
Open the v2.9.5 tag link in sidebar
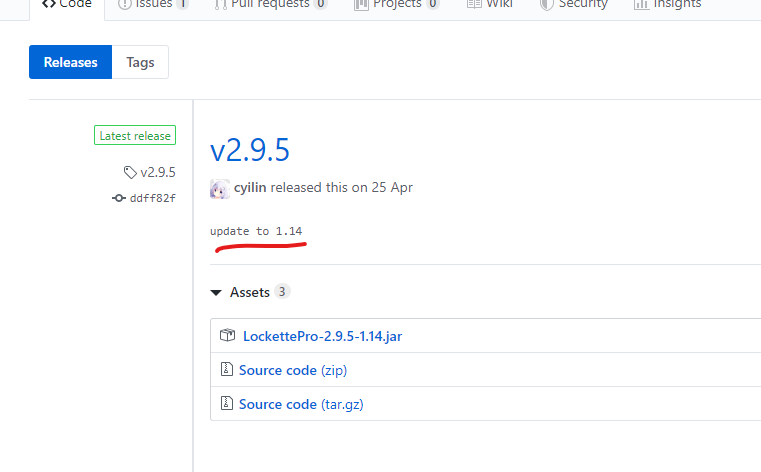[x=158, y=172]
